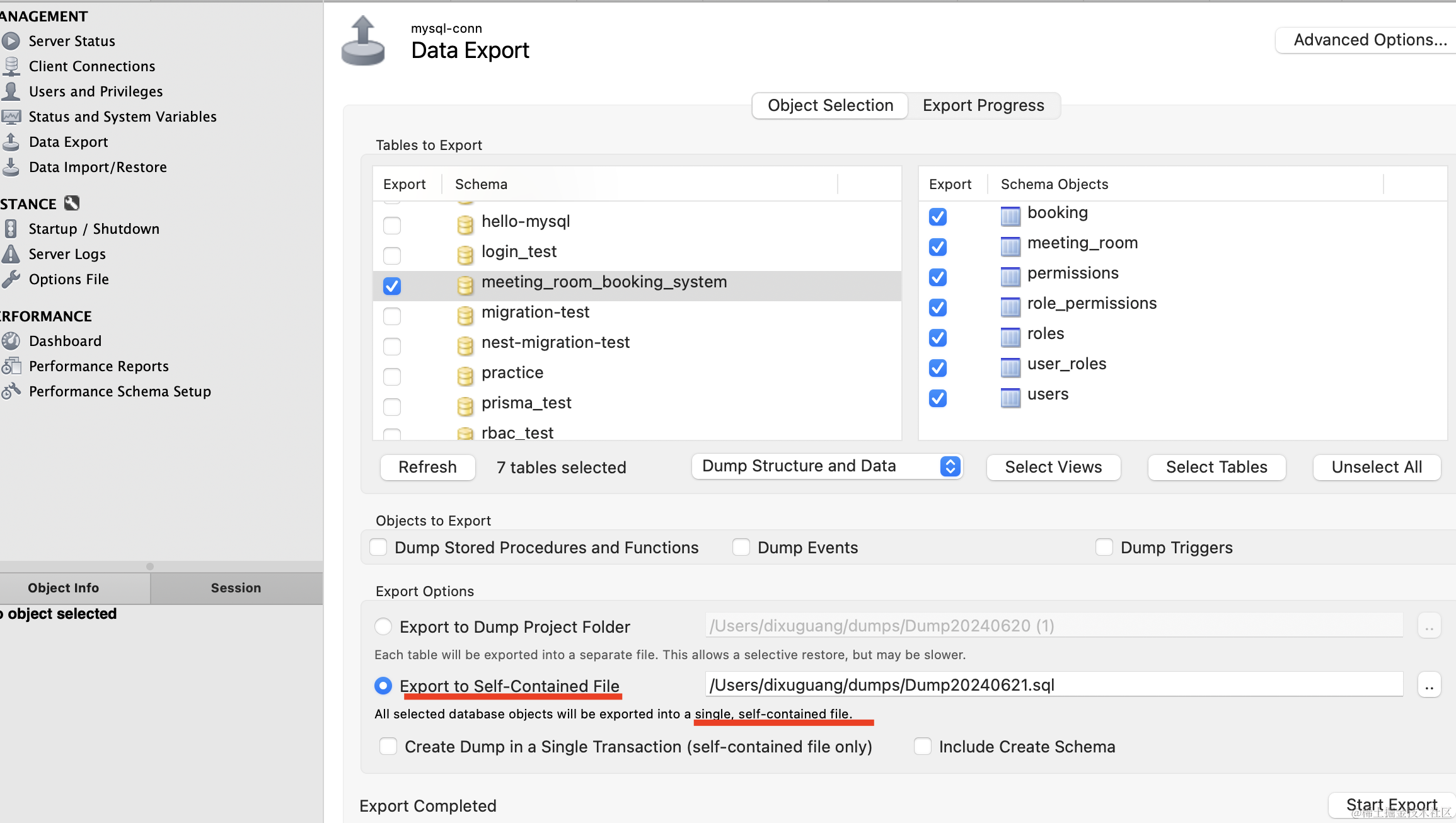This screenshot has height=823, width=1456.
Task: Click the Performance Schema Setup gear icon
Action: [11, 391]
